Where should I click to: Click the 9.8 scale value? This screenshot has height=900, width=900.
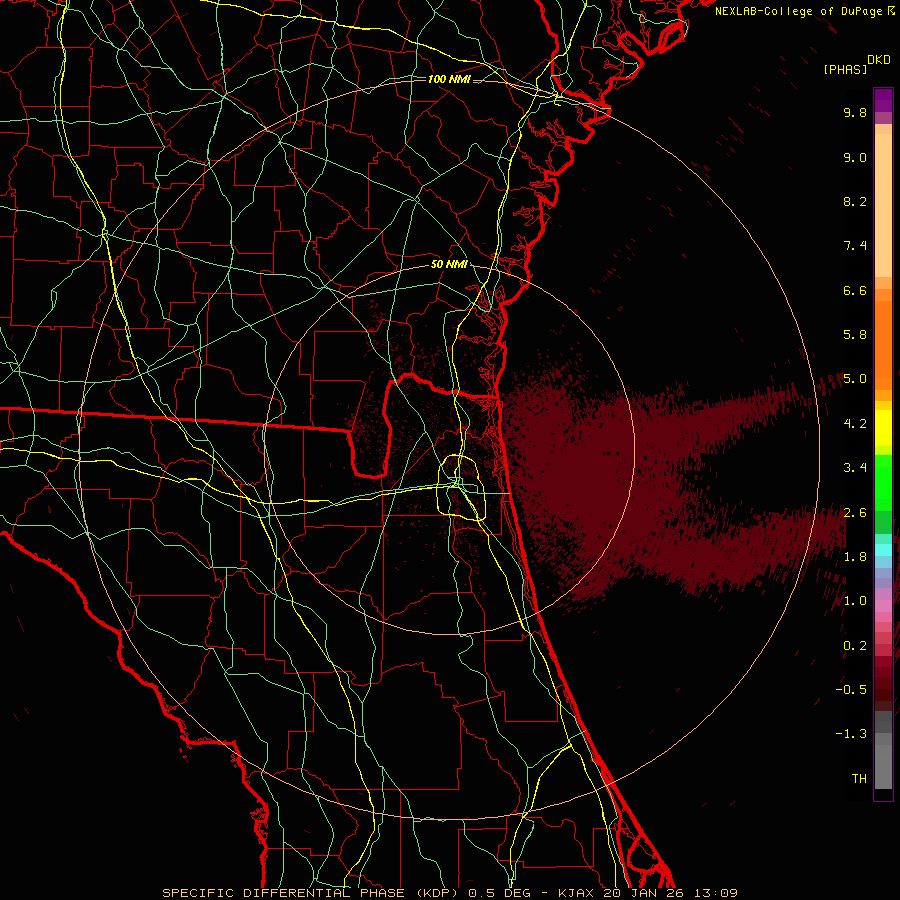coord(855,112)
